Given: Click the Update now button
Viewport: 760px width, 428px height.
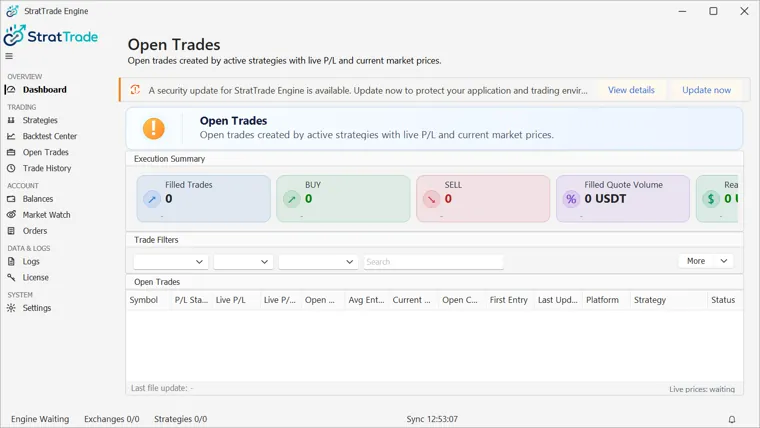Looking at the screenshot, I should coord(706,90).
